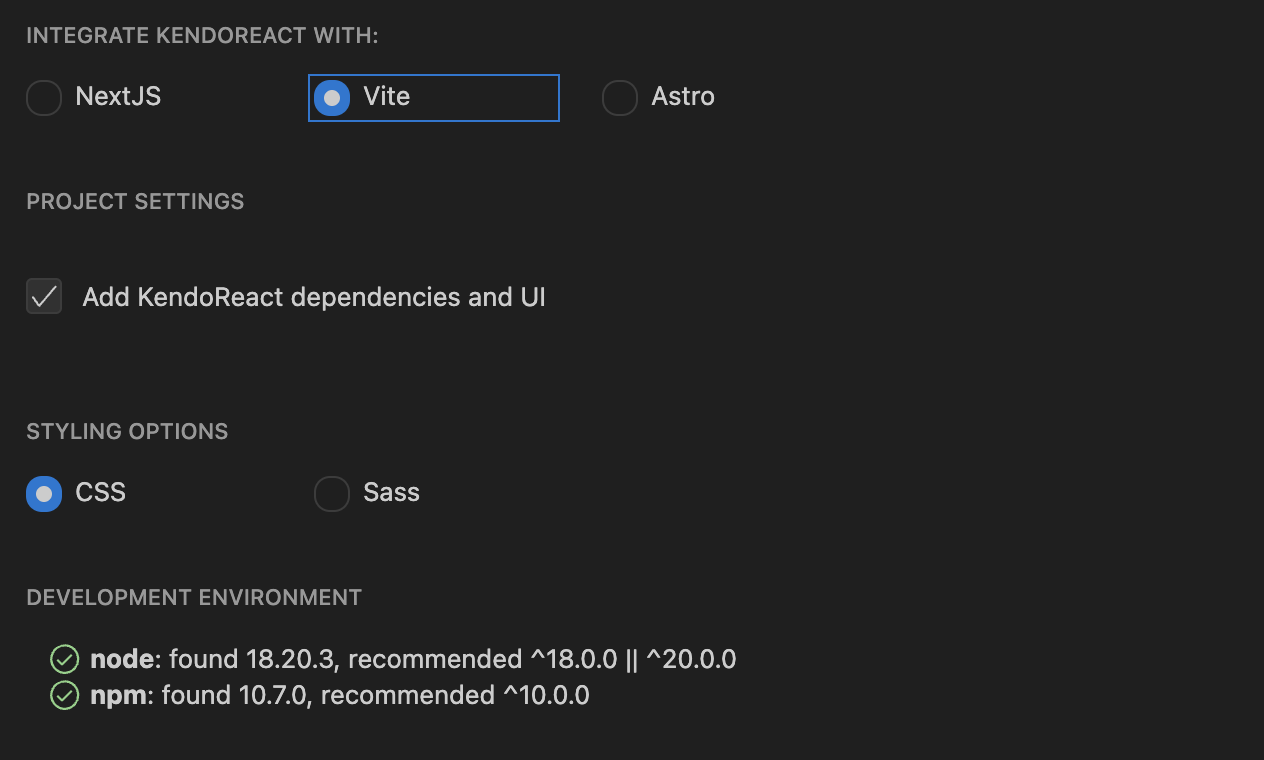Image resolution: width=1264 pixels, height=760 pixels.
Task: Click the green checkmark icon beside node
Action: tap(65, 660)
